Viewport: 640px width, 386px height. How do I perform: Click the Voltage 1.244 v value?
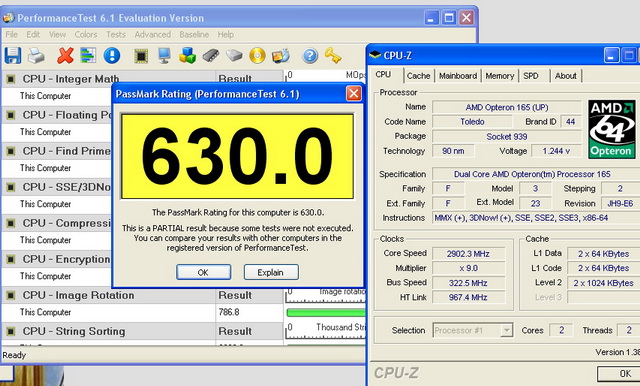556,151
